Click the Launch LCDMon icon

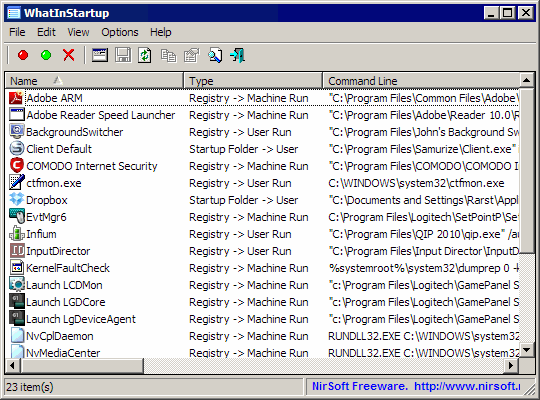point(17,285)
